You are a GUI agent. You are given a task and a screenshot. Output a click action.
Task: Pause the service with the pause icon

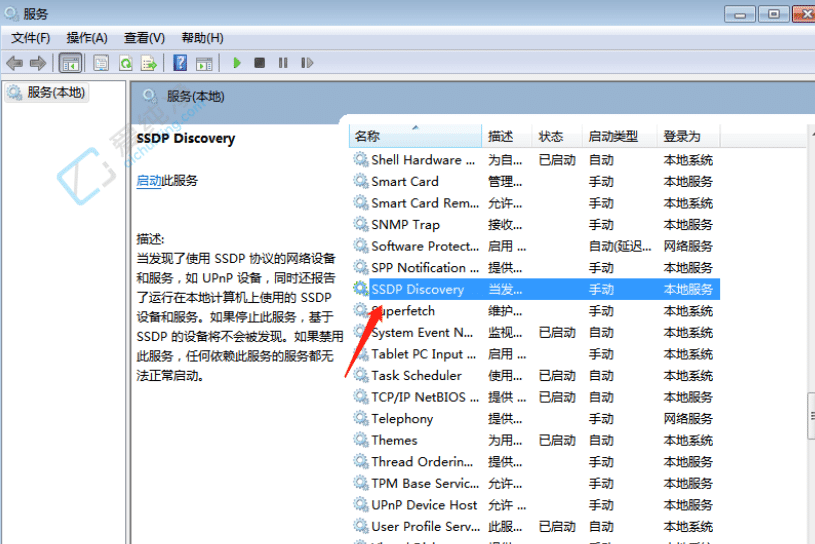pyautogui.click(x=283, y=63)
